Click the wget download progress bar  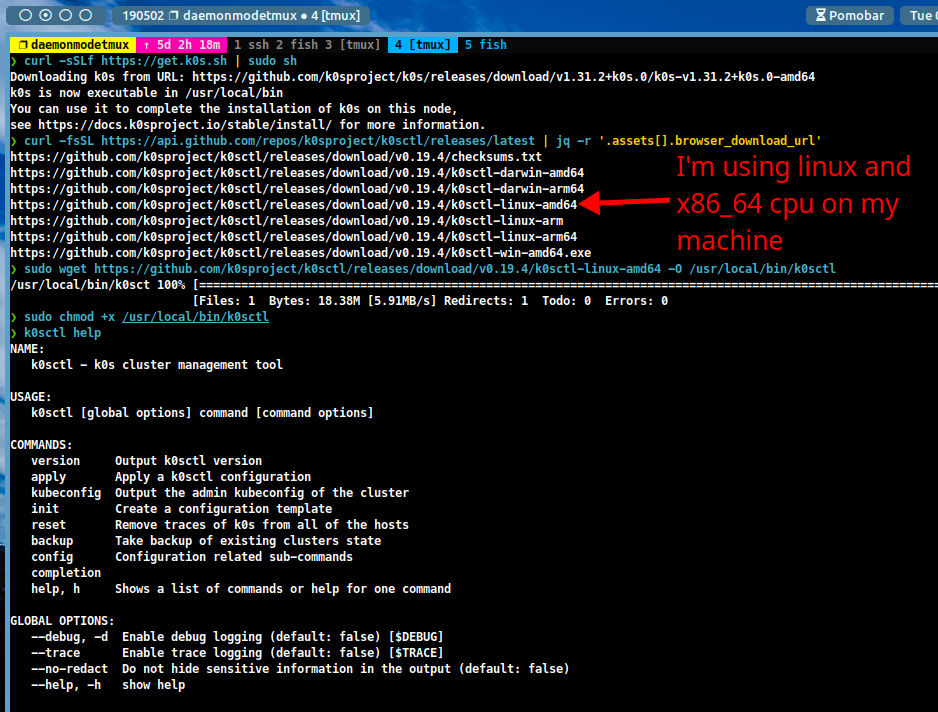click(x=565, y=285)
